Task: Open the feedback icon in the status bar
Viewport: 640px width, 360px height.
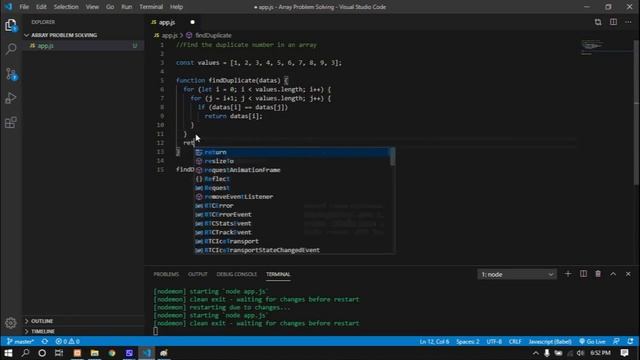Action: coord(616,341)
